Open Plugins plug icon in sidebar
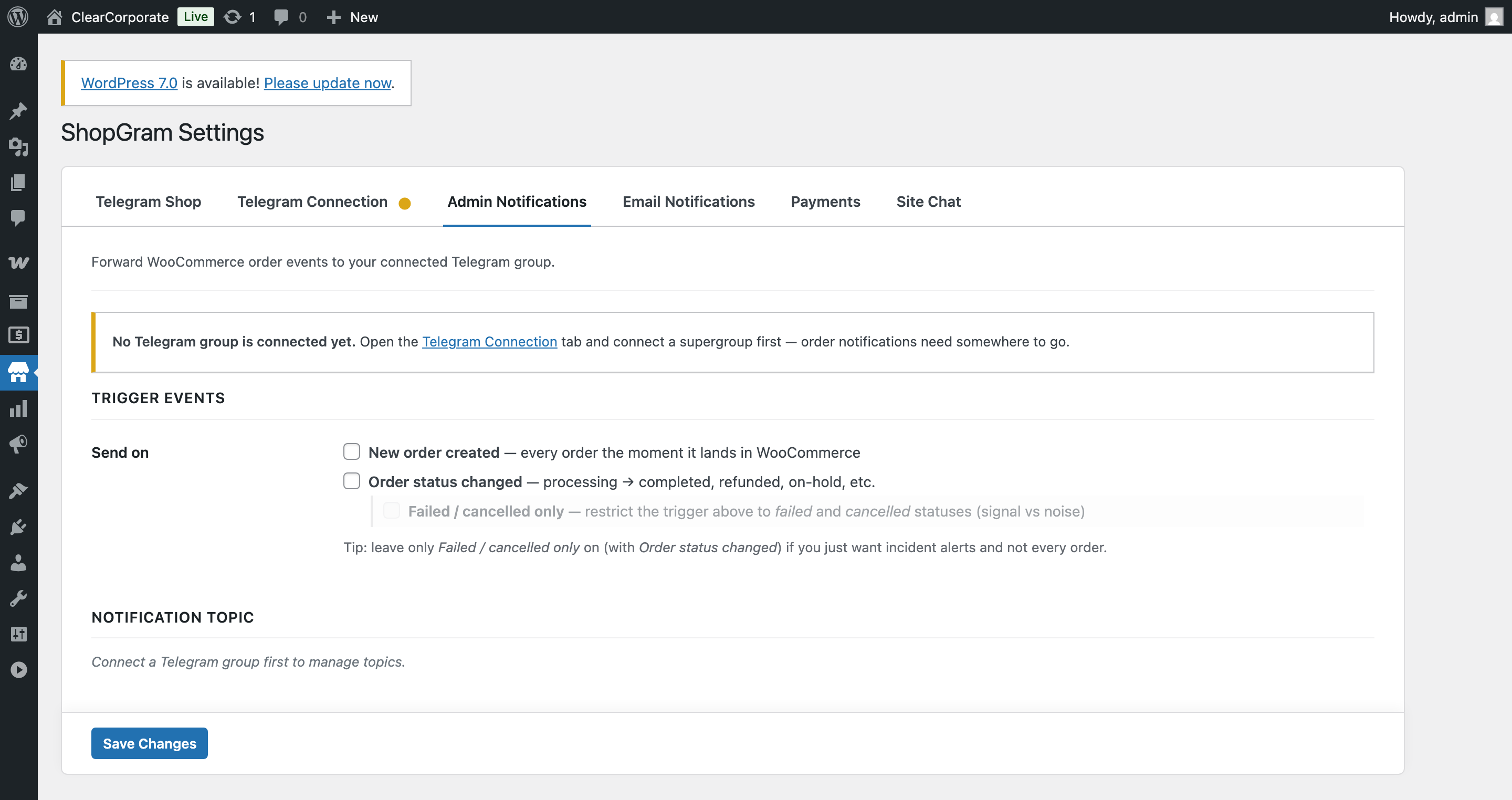1512x800 pixels. 19,527
